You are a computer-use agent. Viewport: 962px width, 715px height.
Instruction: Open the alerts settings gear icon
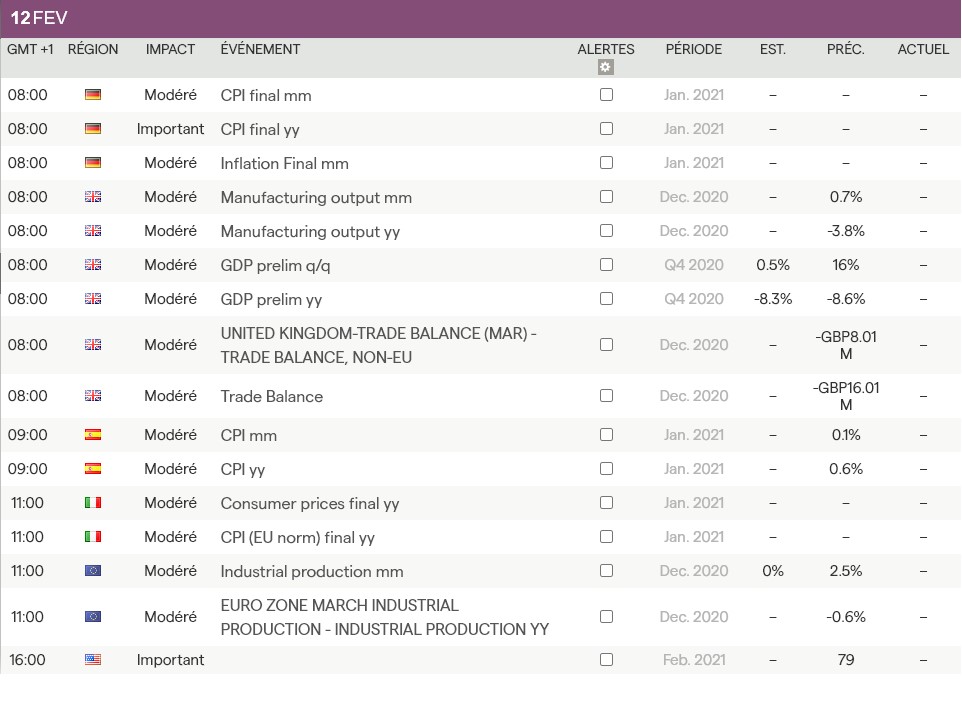[x=605, y=68]
